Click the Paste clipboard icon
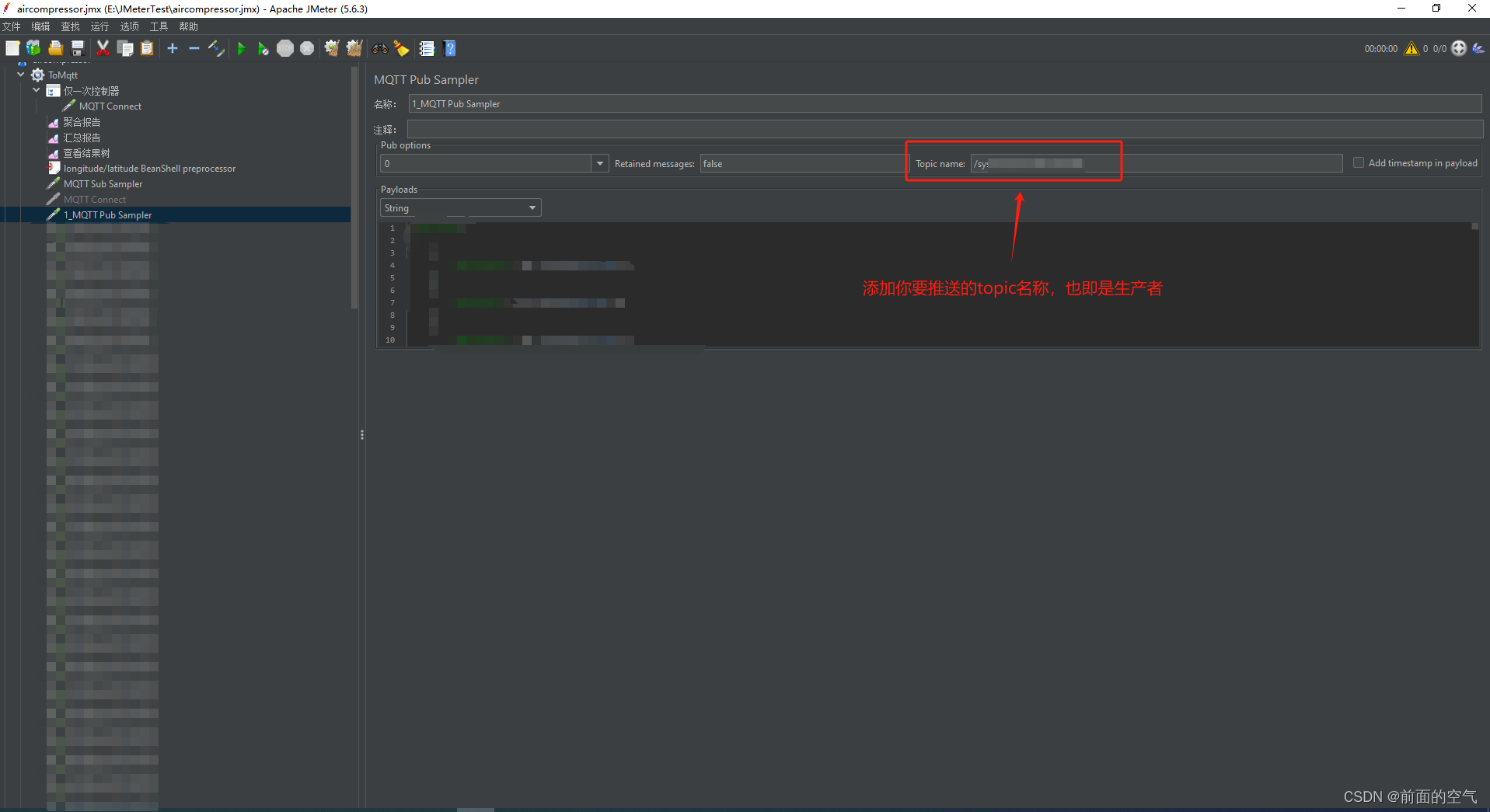Image resolution: width=1490 pixels, height=812 pixels. click(x=147, y=48)
